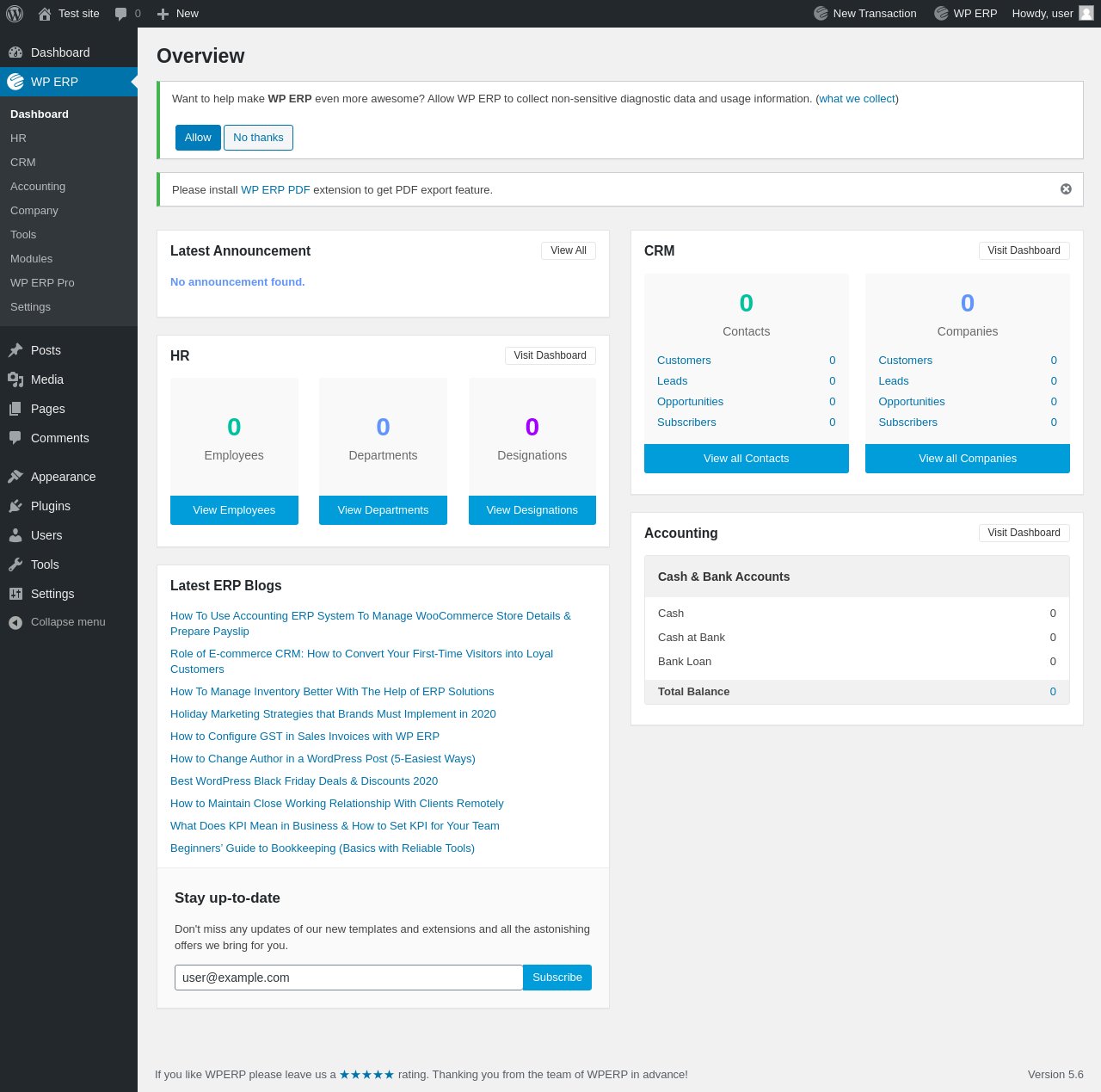Click the Collapse menu arrow icon
Image resolution: width=1101 pixels, height=1092 pixels.
[15, 622]
